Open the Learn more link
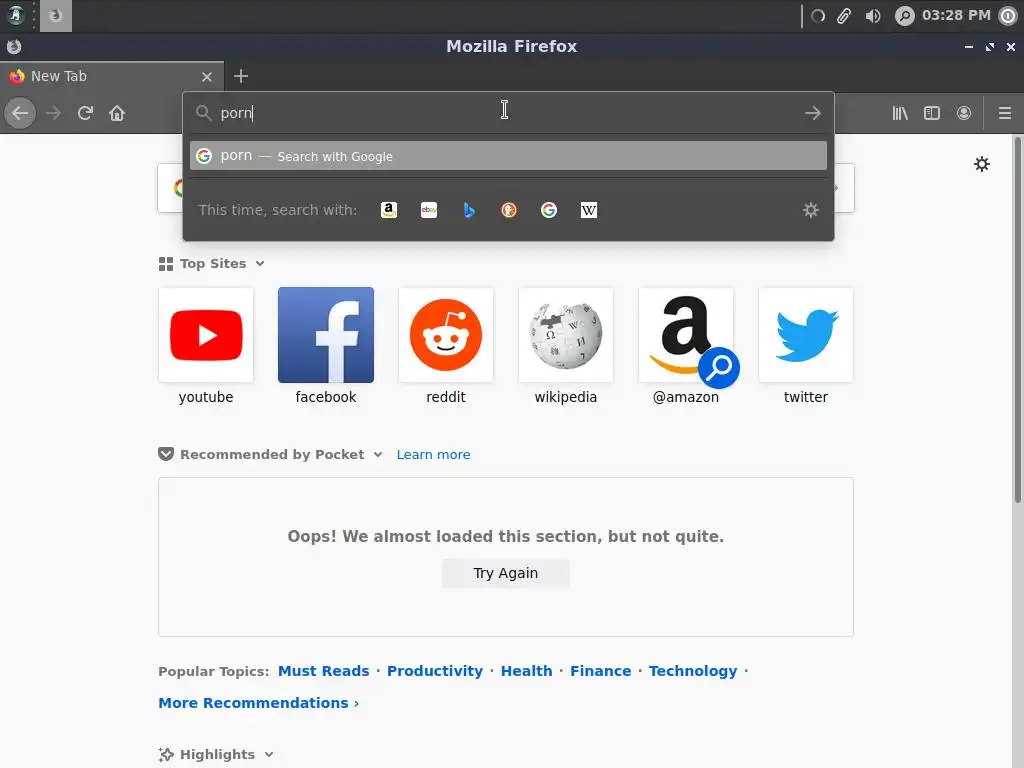Screen dimensions: 1024x768 (433, 455)
